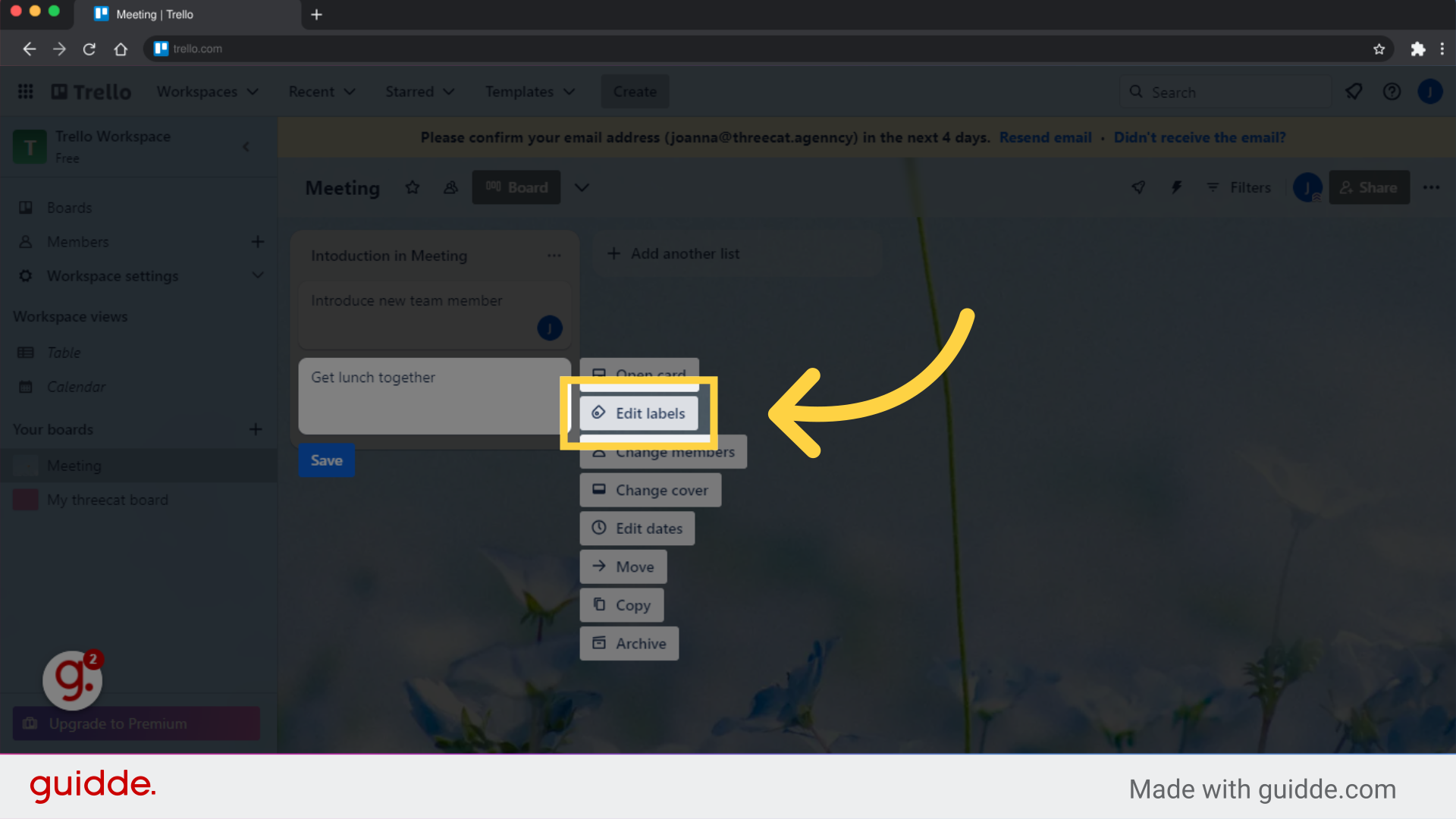Expand the Workspaces dropdown

(208, 91)
